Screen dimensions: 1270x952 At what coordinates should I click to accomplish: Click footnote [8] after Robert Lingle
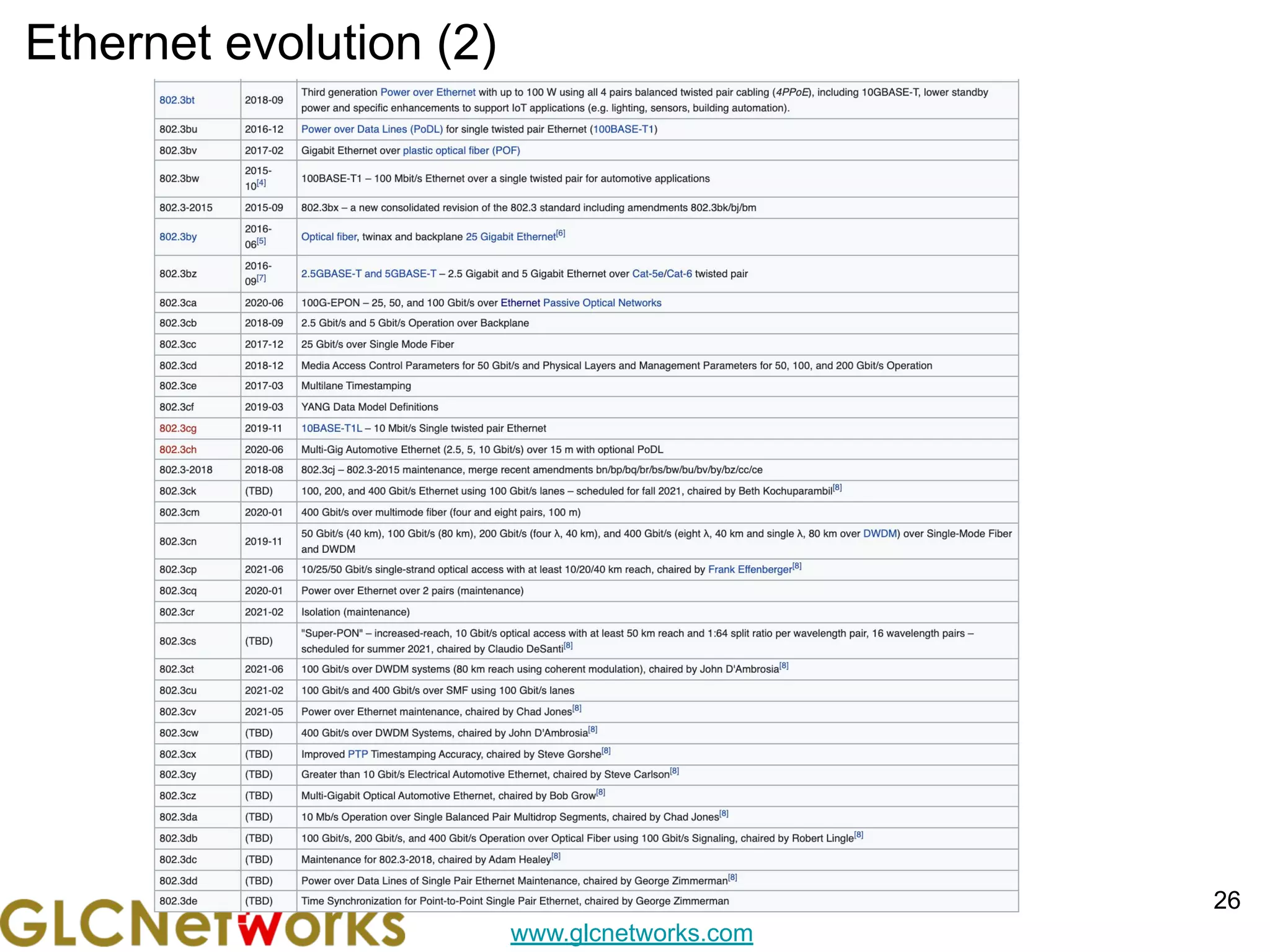pos(859,834)
